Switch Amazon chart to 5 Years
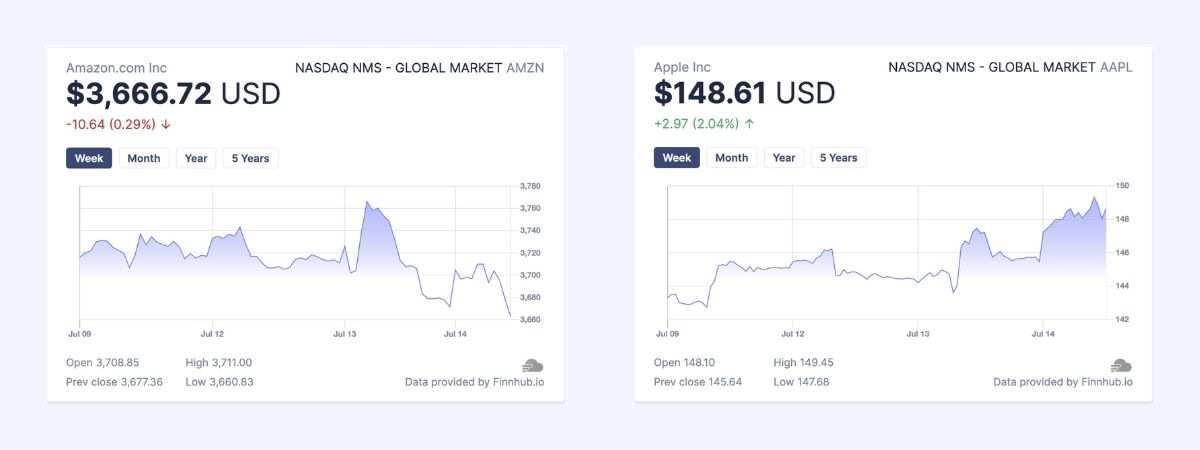This screenshot has height=450, width=1200. [250, 158]
